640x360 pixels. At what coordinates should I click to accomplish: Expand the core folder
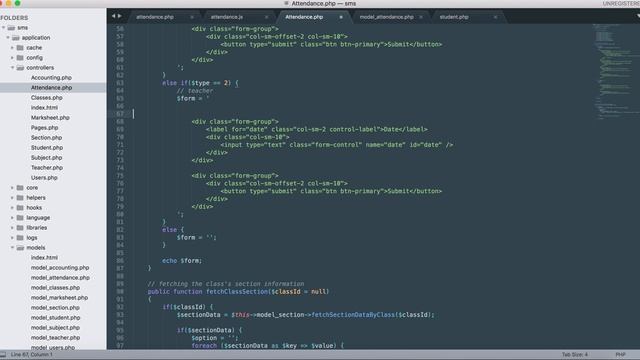click(x=12, y=188)
